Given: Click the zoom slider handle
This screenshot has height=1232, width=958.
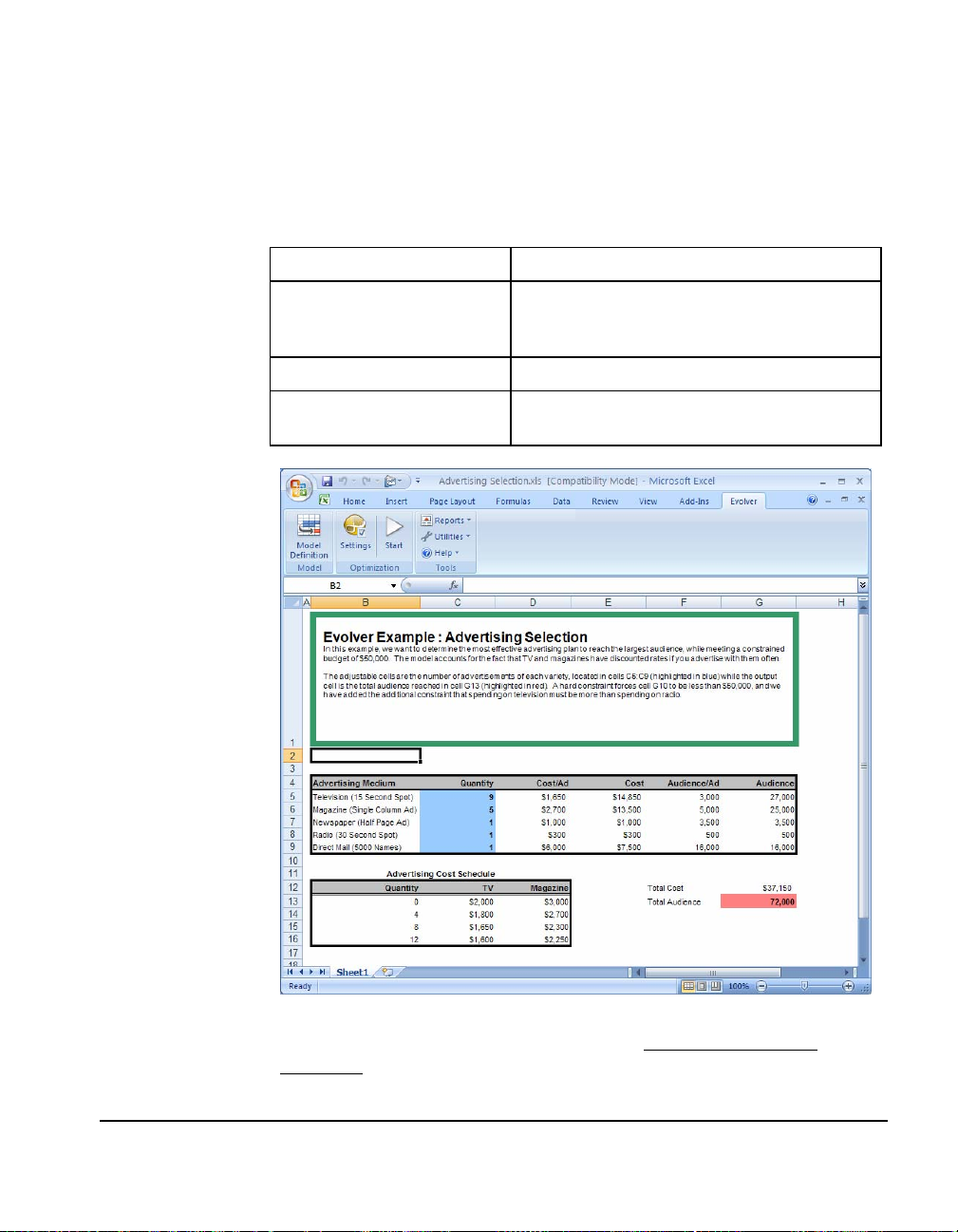Looking at the screenshot, I should (x=804, y=986).
